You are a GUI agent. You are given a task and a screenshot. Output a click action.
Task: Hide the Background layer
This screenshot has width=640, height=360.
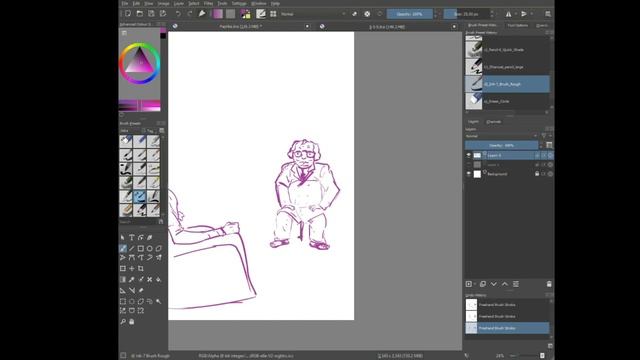coord(469,174)
